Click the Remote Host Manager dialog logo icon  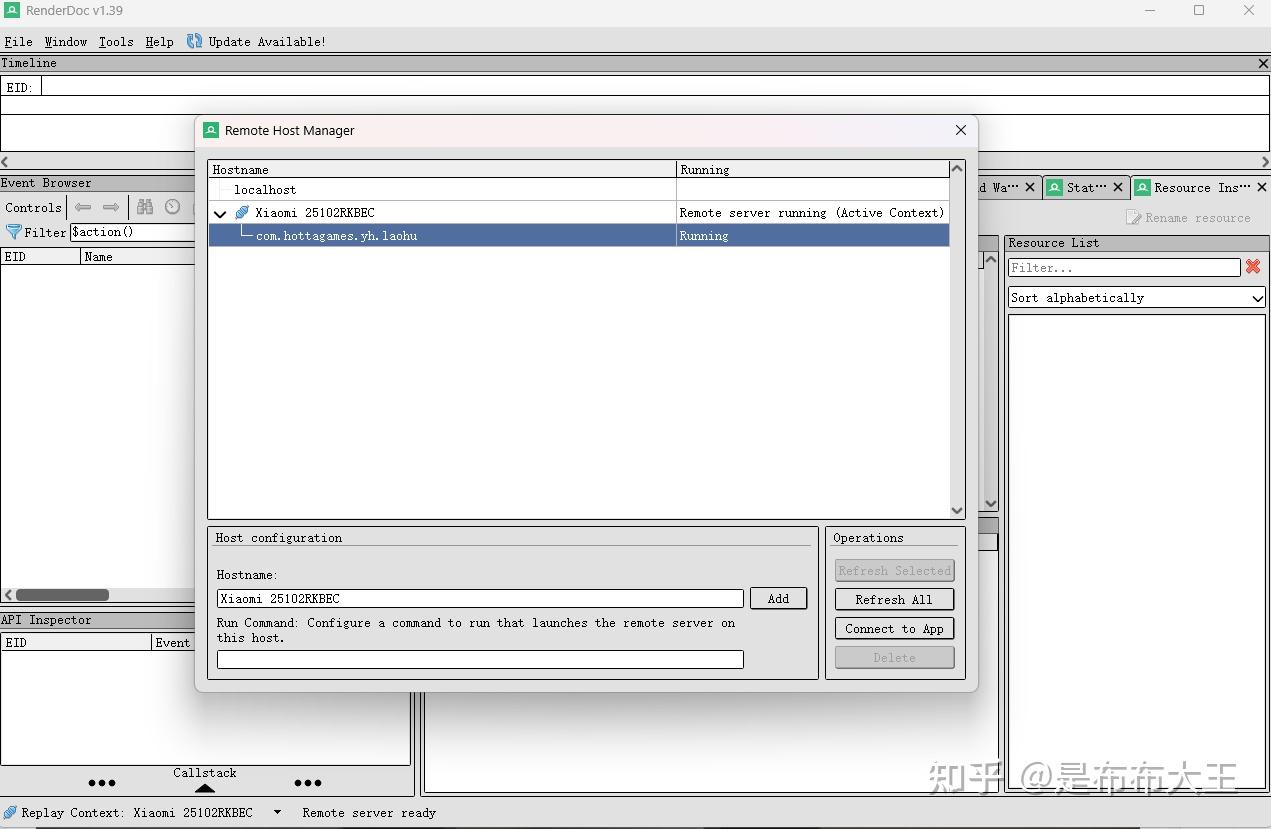(x=211, y=130)
